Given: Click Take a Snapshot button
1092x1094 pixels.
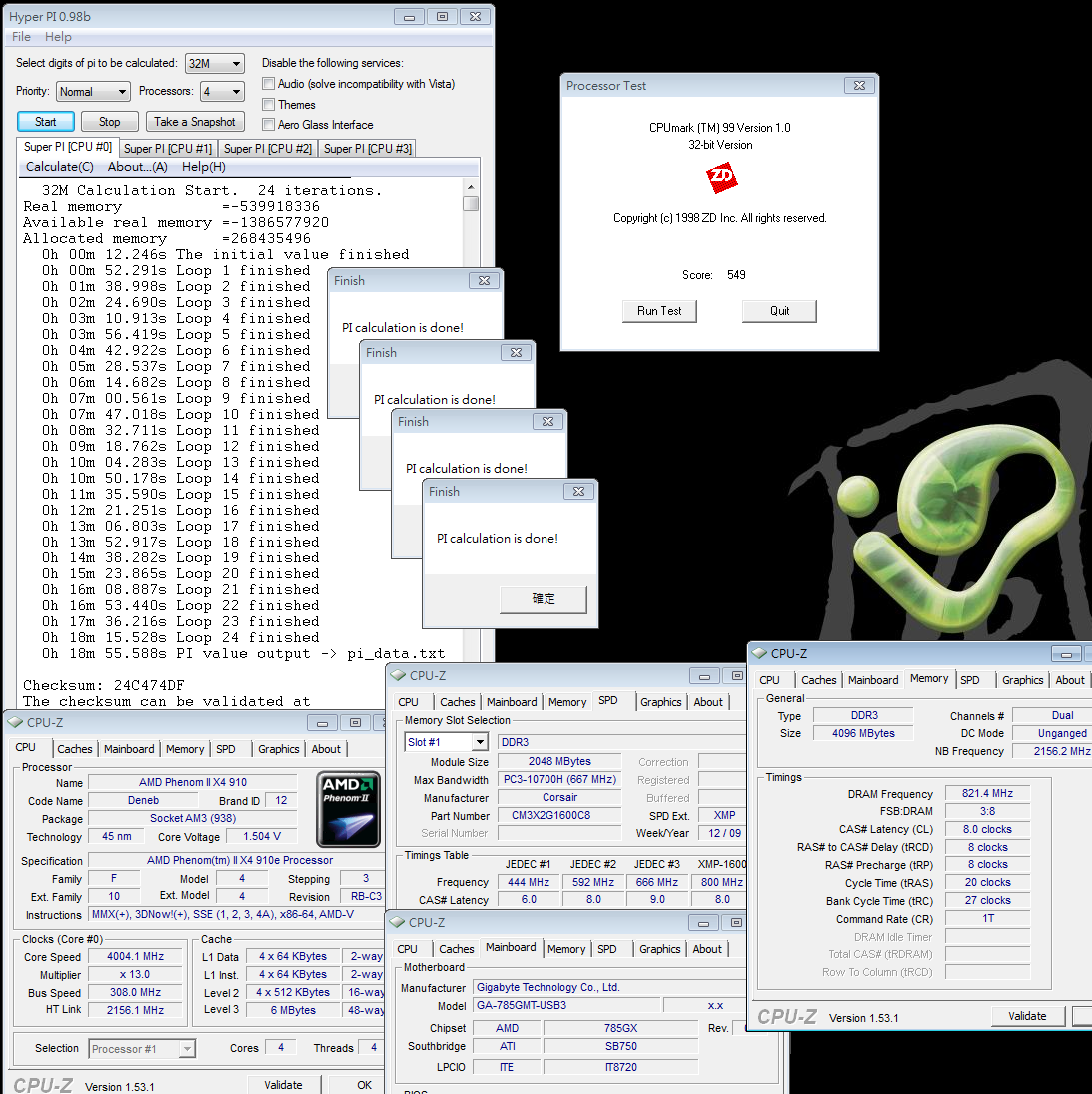Looking at the screenshot, I should 195,122.
